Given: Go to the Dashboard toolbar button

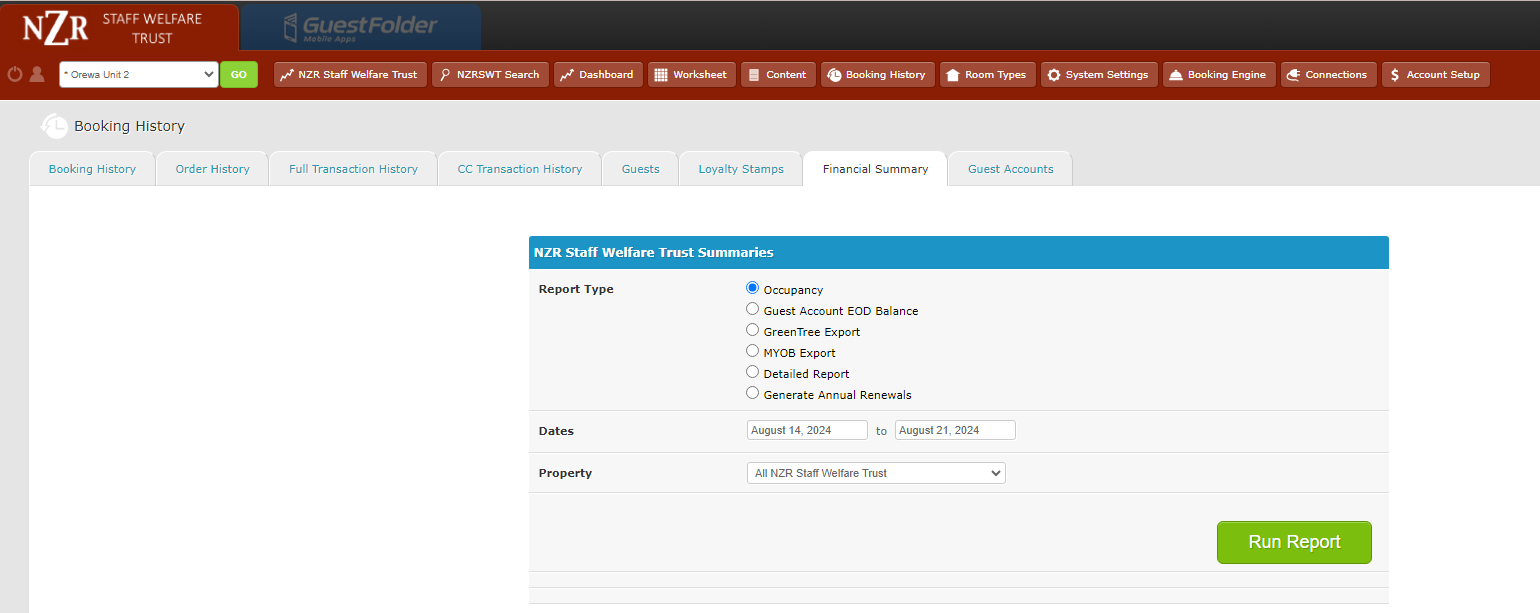Looking at the screenshot, I should [598, 75].
